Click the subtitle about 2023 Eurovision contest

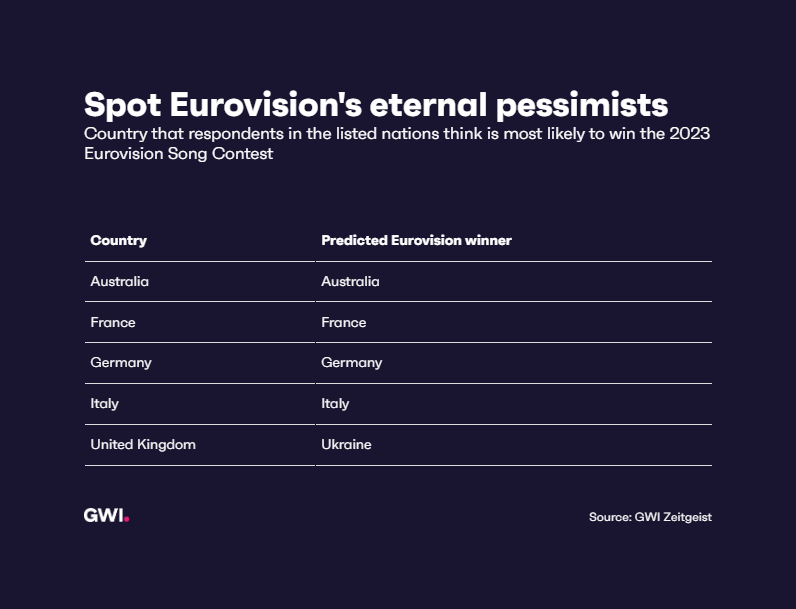click(397, 144)
